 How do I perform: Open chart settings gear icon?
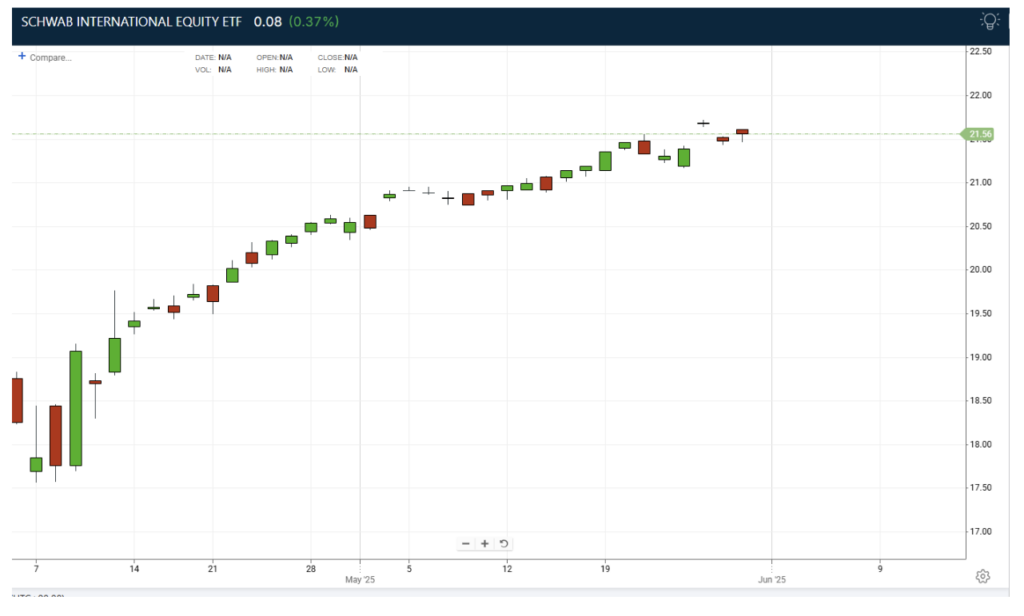click(982, 576)
